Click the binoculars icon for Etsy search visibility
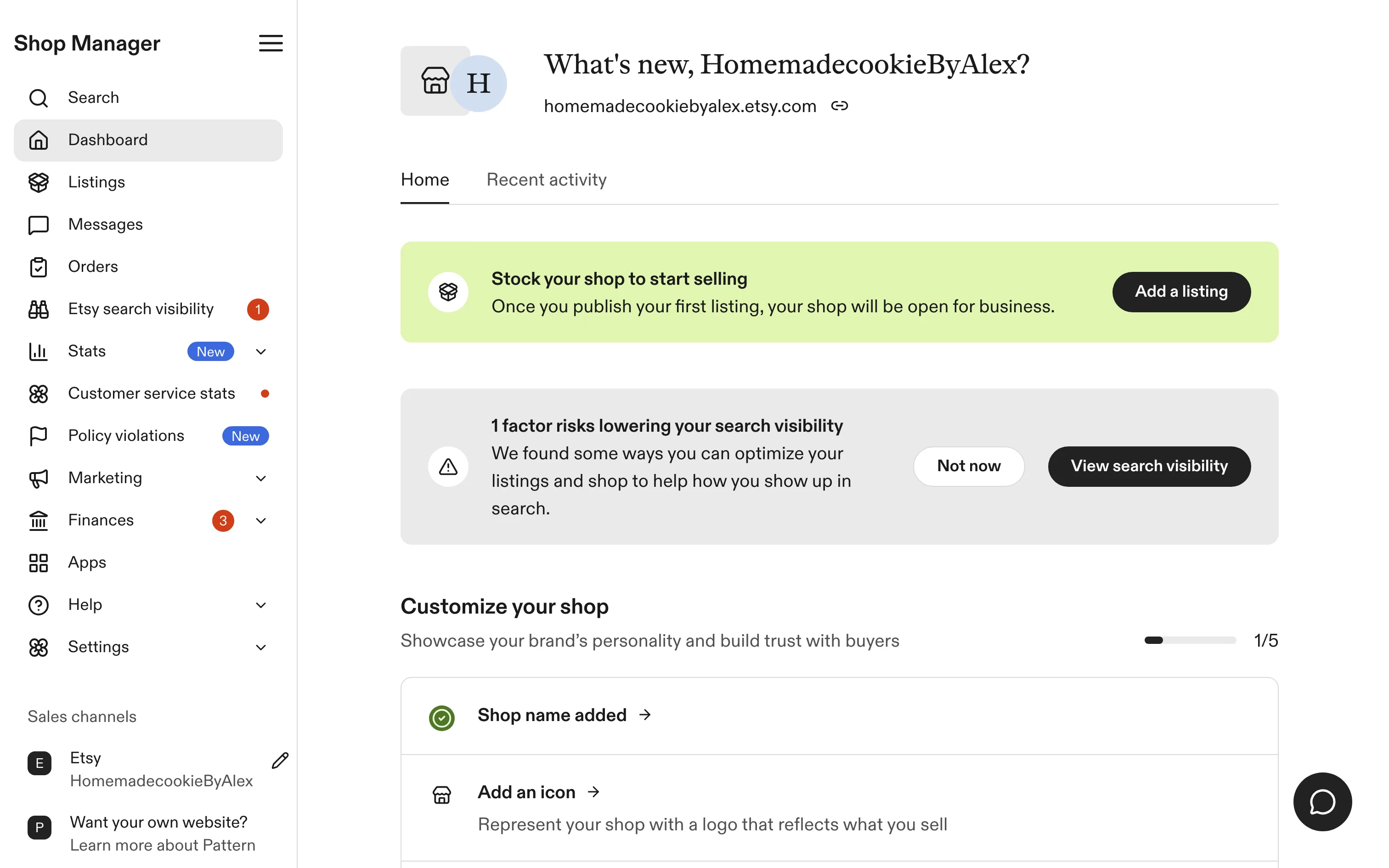The image size is (1389, 868). click(x=39, y=309)
